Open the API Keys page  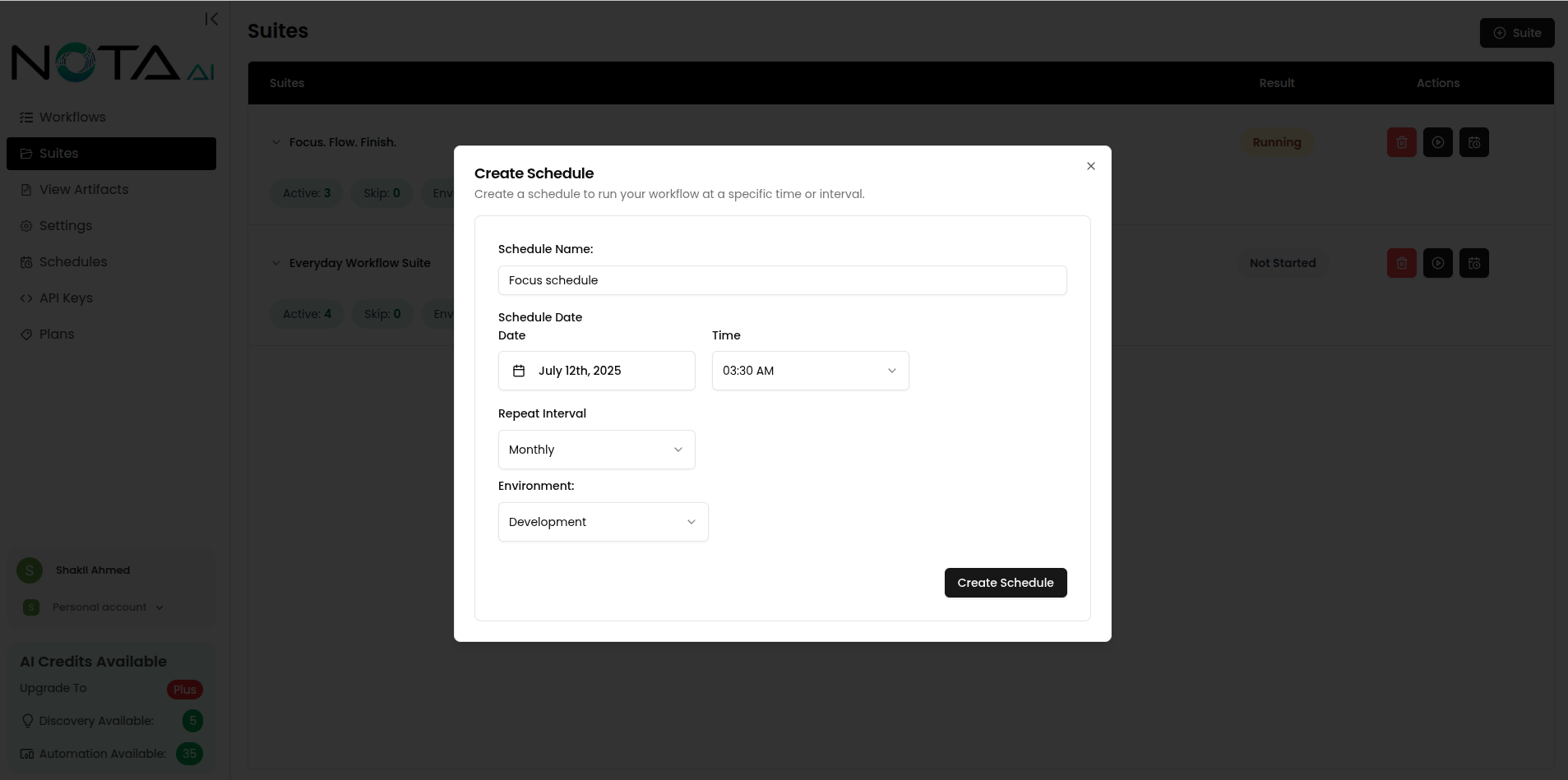66,298
